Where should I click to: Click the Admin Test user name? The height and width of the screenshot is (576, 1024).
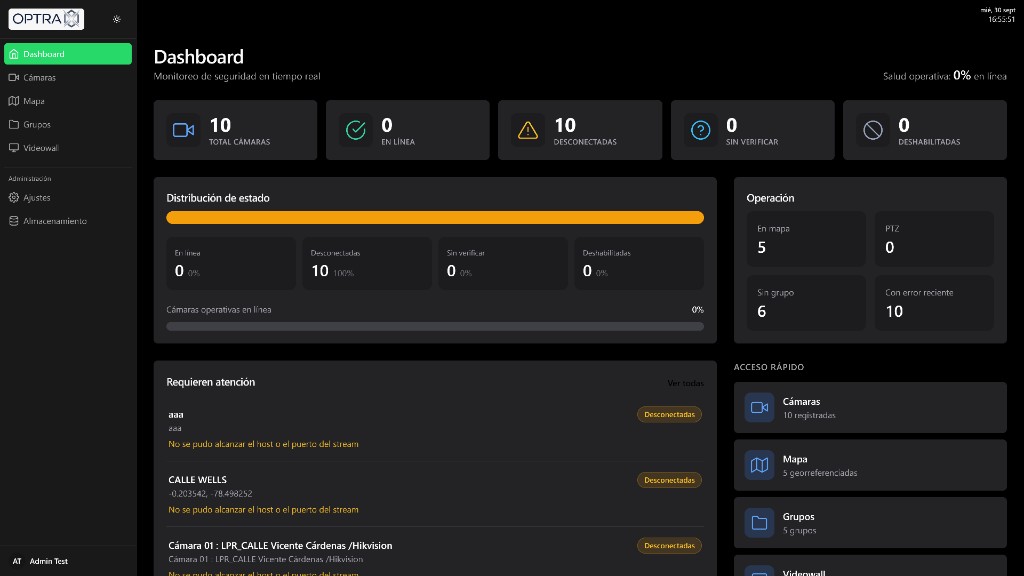48,561
